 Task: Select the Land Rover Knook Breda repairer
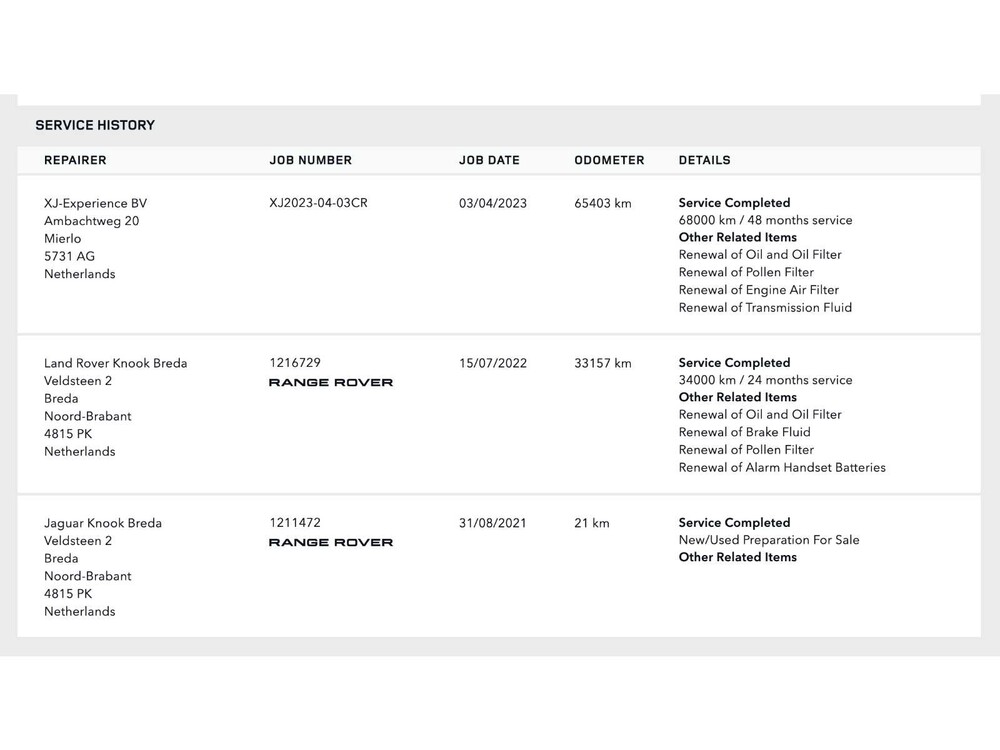pyautogui.click(x=115, y=363)
